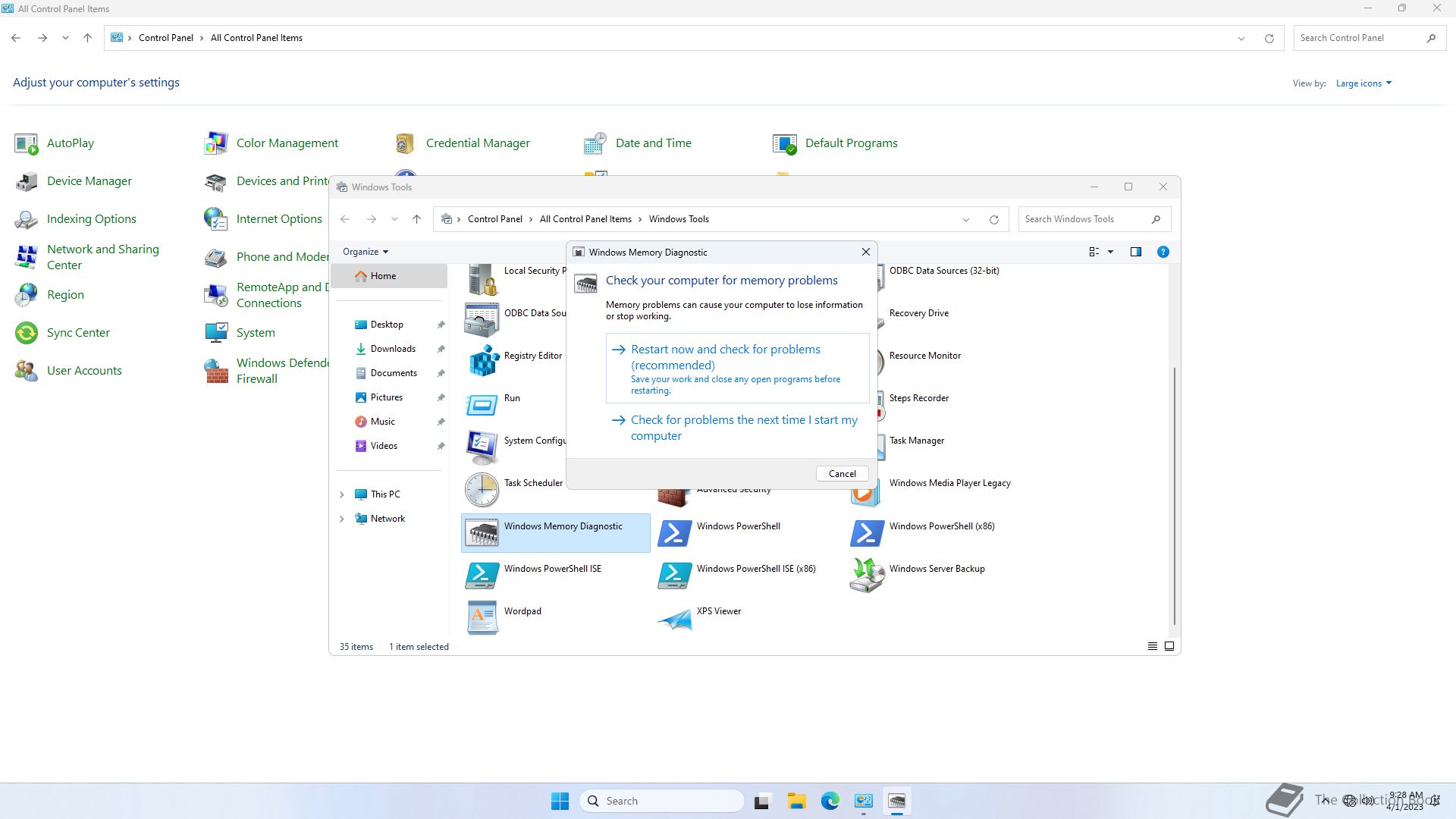Open address history dropdown in Control Panel window

(1241, 39)
